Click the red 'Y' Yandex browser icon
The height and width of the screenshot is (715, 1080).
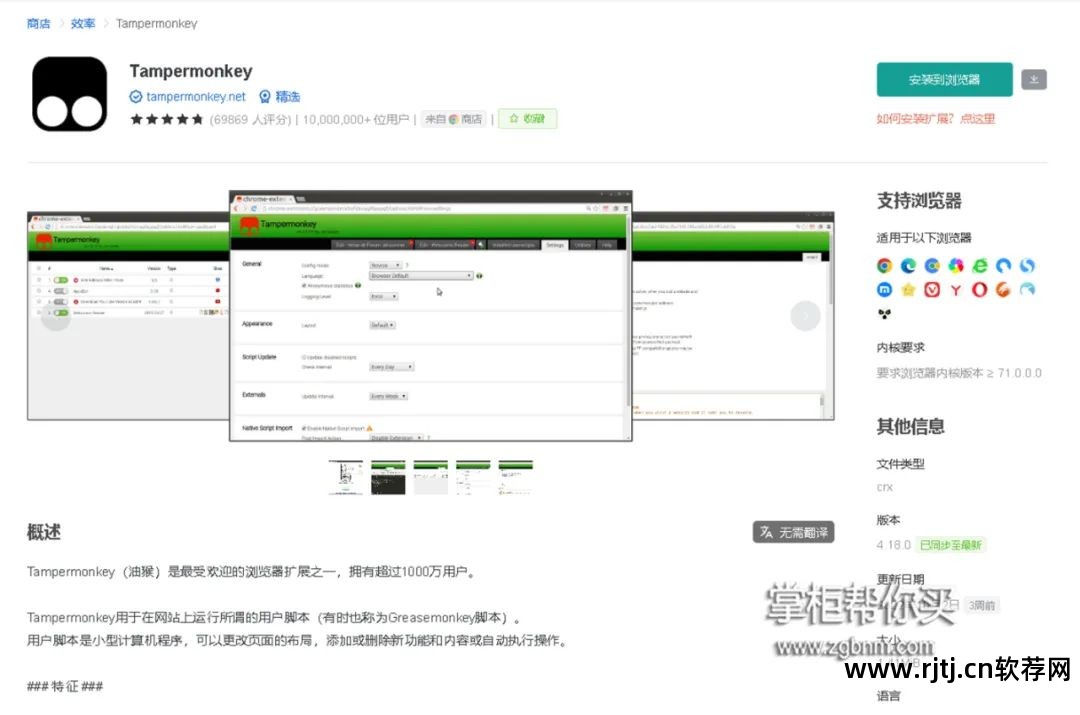point(955,290)
